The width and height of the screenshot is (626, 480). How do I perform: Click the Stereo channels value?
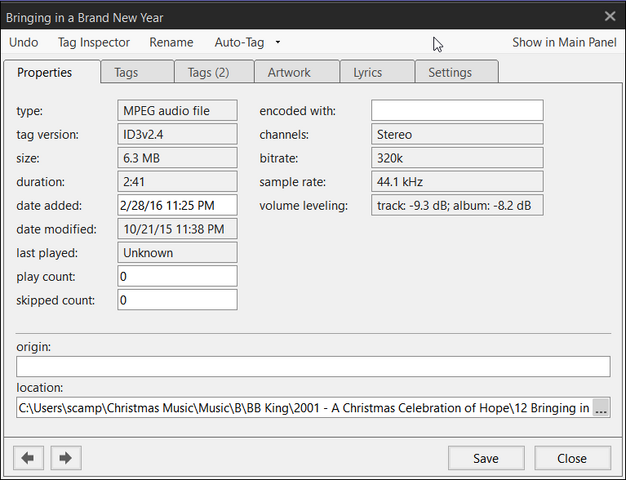(x=457, y=134)
